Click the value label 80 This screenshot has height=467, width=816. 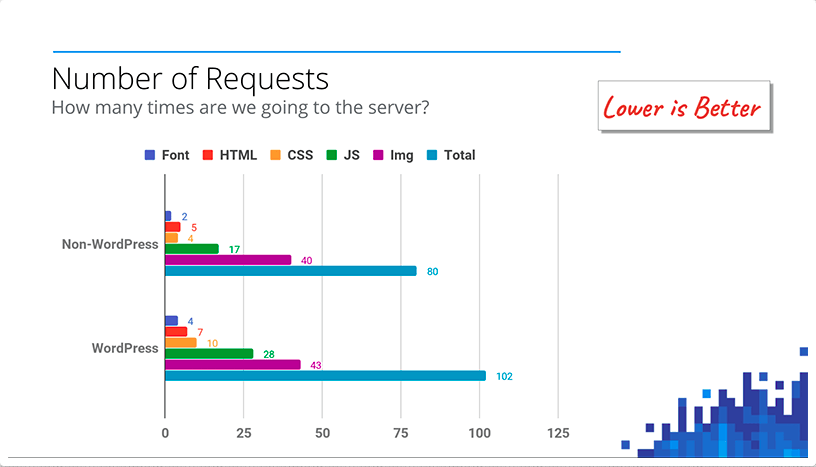pyautogui.click(x=432, y=272)
